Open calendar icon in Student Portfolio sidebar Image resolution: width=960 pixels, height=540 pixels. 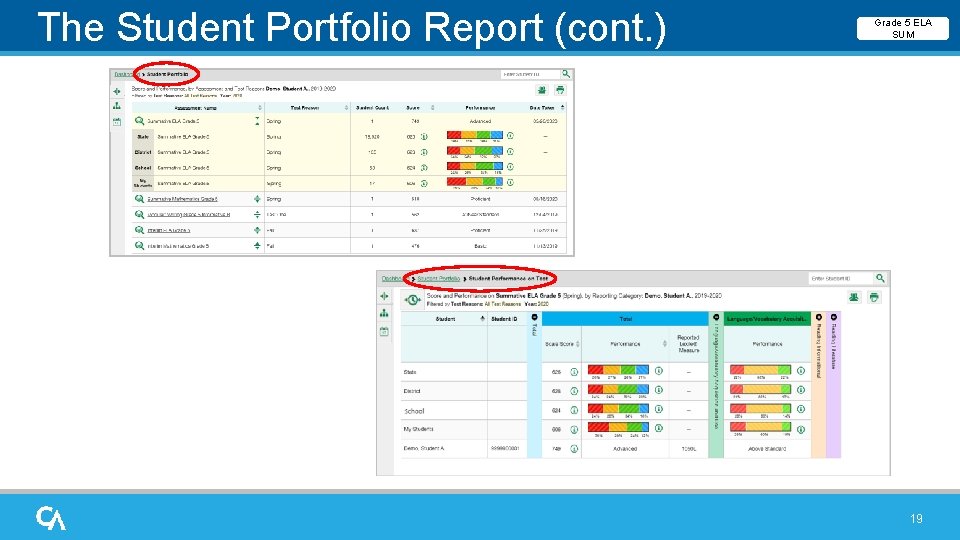tap(117, 121)
